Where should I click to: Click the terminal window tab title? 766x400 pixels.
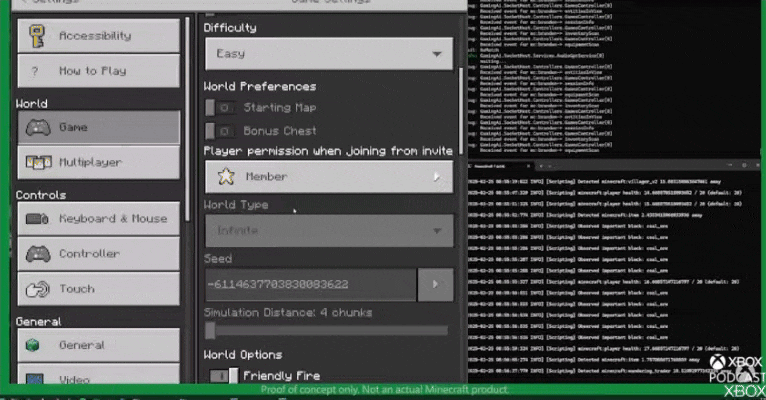coord(489,167)
